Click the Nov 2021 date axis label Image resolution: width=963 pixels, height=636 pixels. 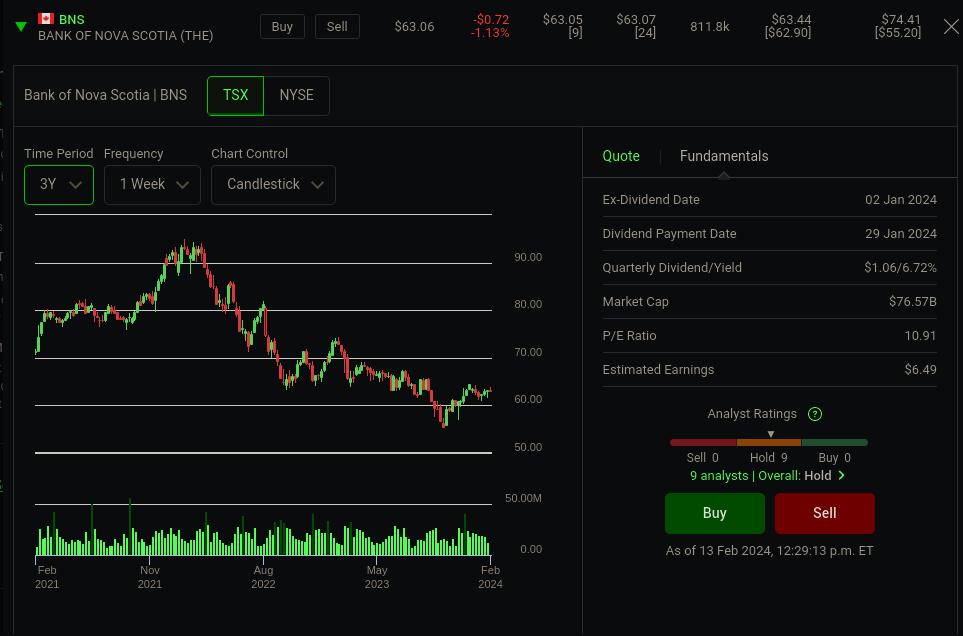tap(149, 577)
